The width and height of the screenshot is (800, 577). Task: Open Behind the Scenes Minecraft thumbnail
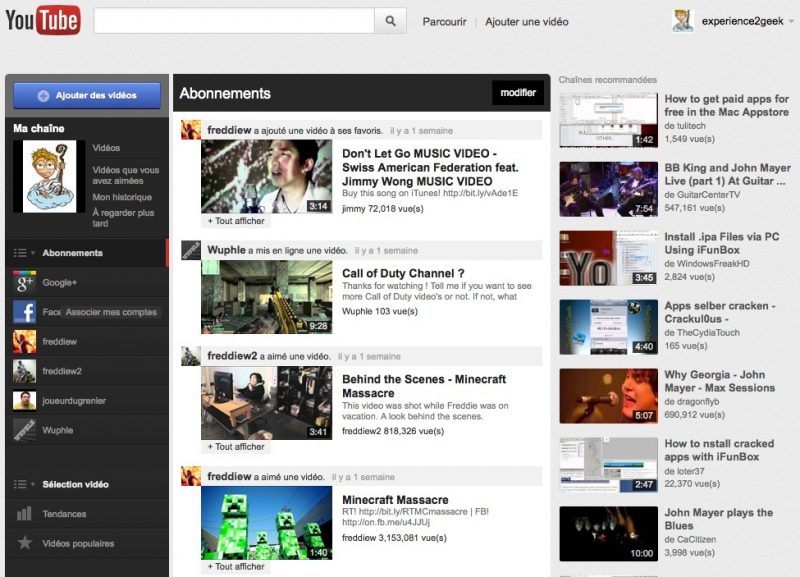[266, 403]
